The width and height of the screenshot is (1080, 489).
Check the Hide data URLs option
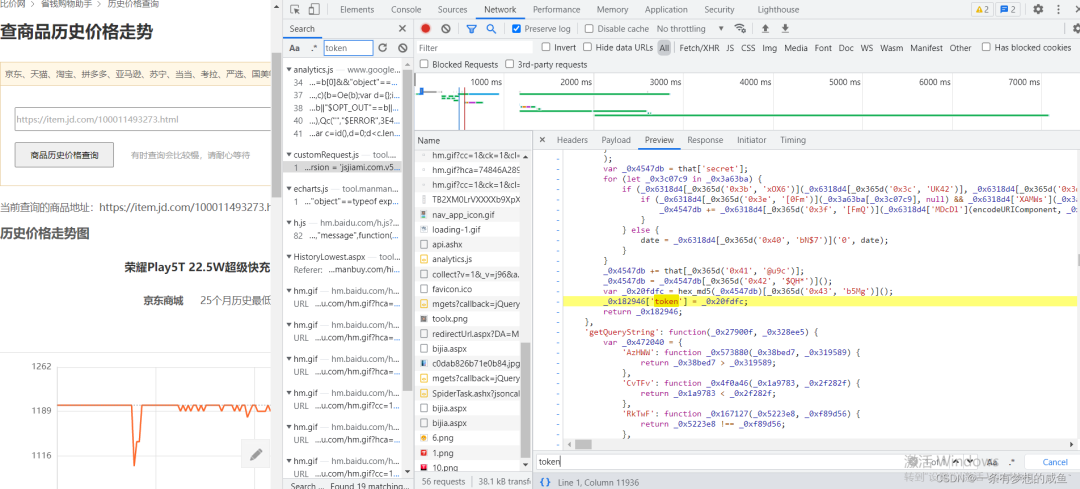pyautogui.click(x=587, y=47)
